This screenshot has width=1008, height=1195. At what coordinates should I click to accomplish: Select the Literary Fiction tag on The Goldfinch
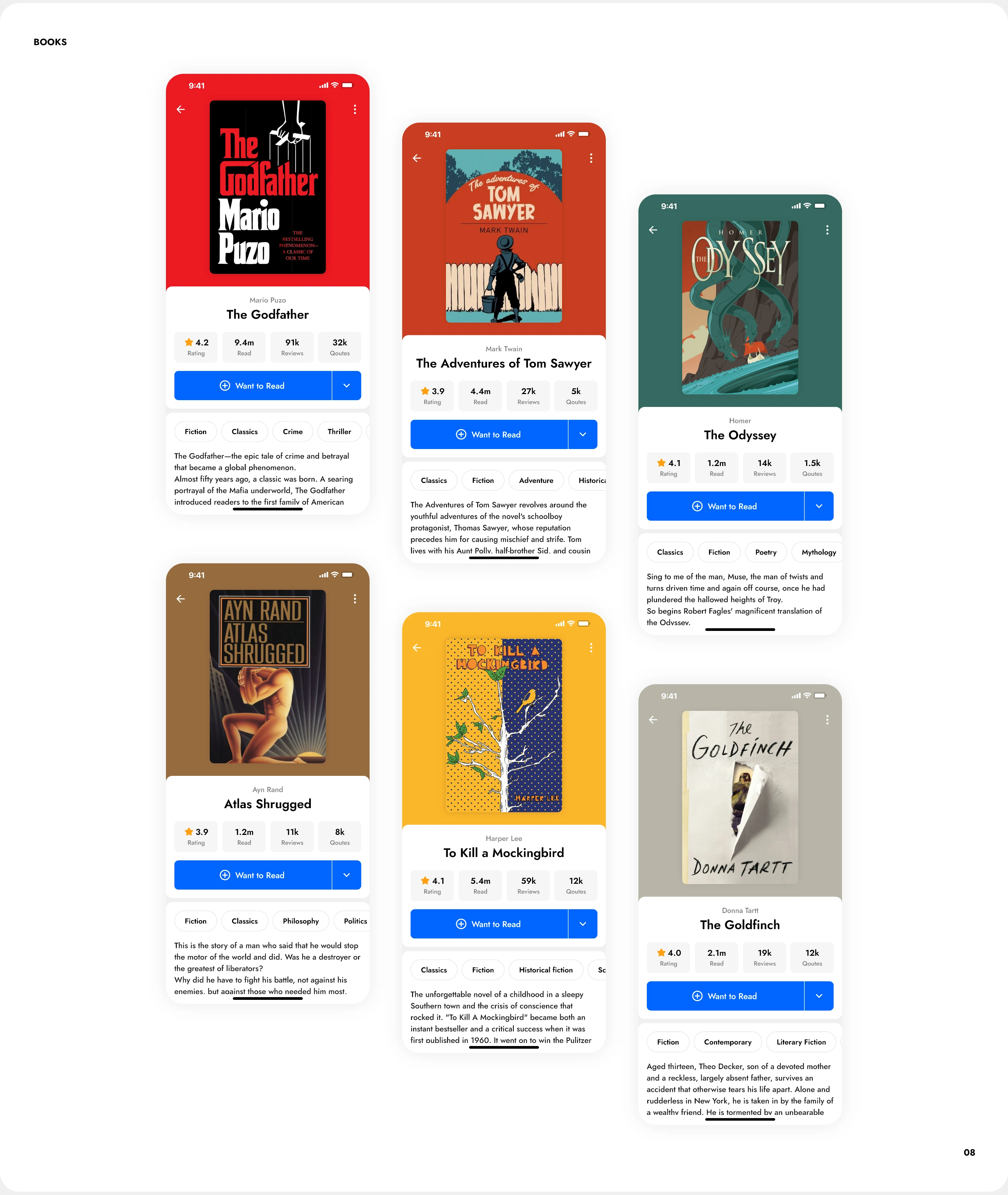click(x=801, y=1042)
